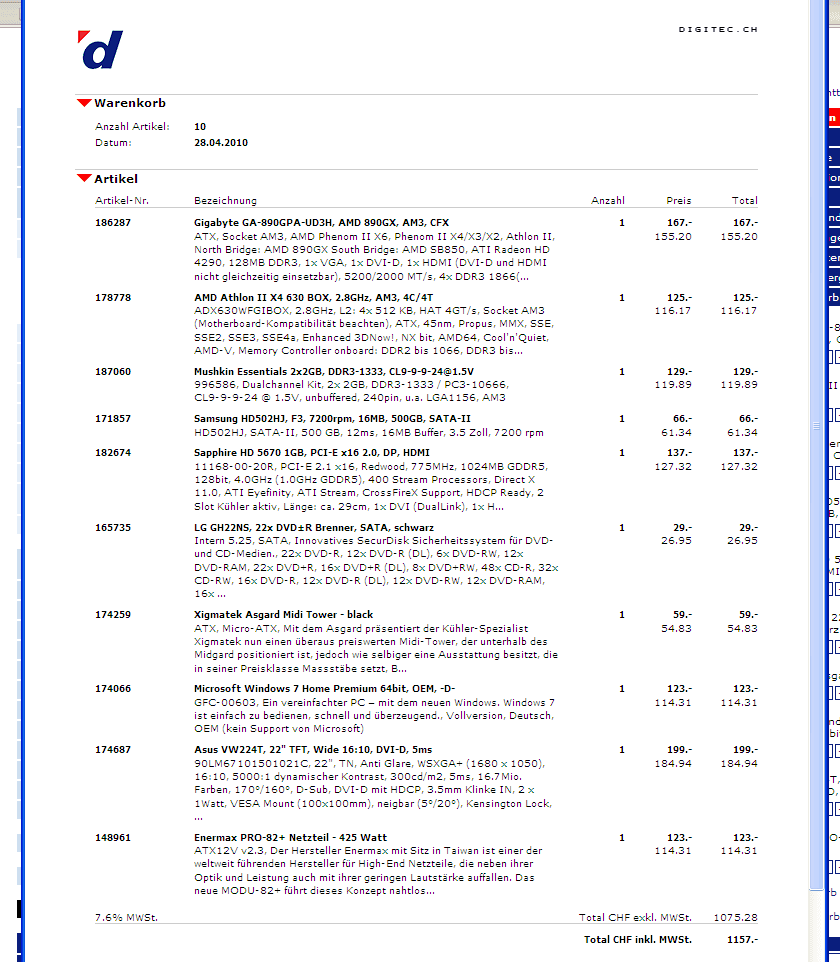Click the Athlon row Preis value 116.17

[x=672, y=311]
